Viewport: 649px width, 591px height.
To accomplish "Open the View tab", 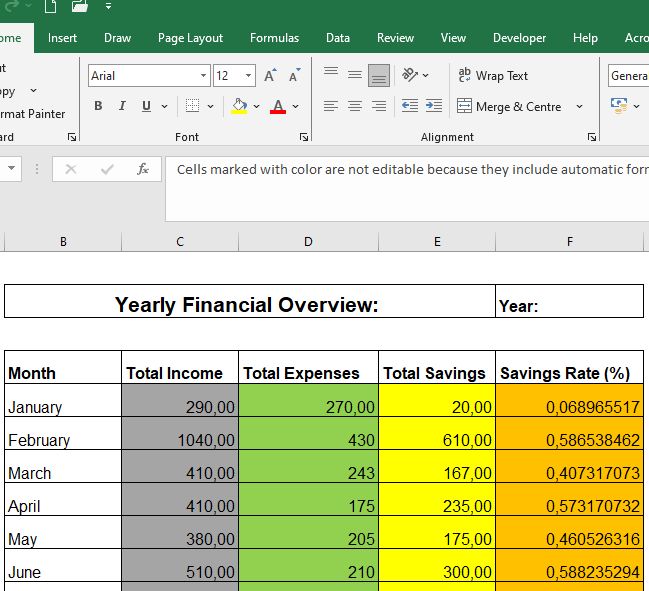I will point(453,38).
